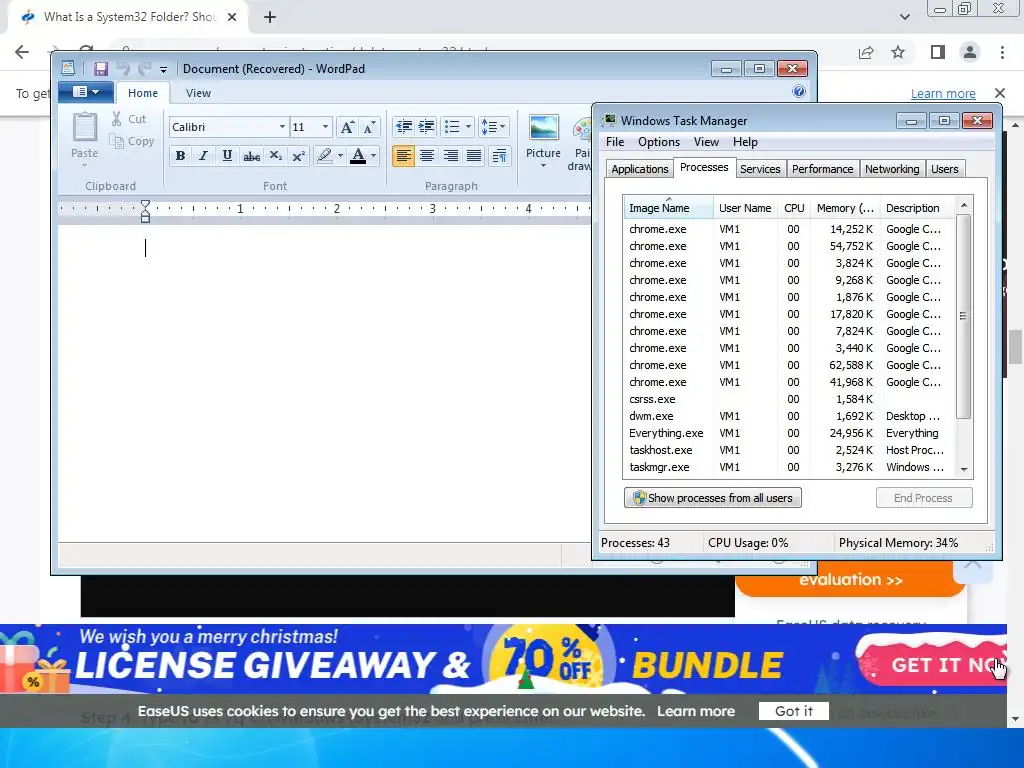Click the Save icon in WordPad toolbar
The width and height of the screenshot is (1024, 768).
[x=101, y=69]
